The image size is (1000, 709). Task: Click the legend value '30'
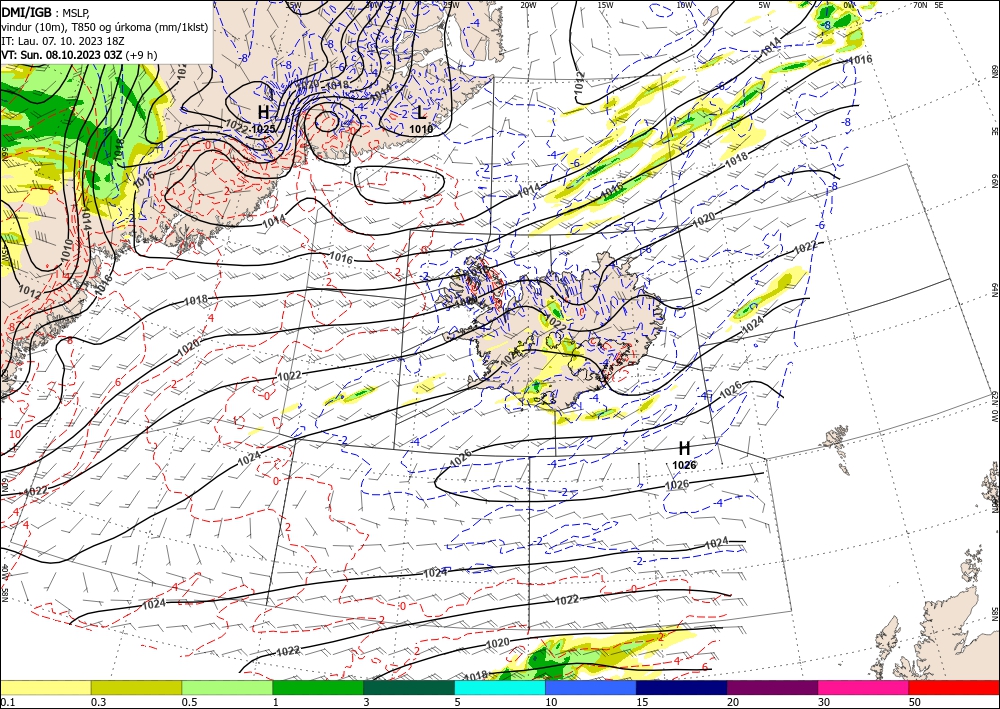[x=823, y=702]
